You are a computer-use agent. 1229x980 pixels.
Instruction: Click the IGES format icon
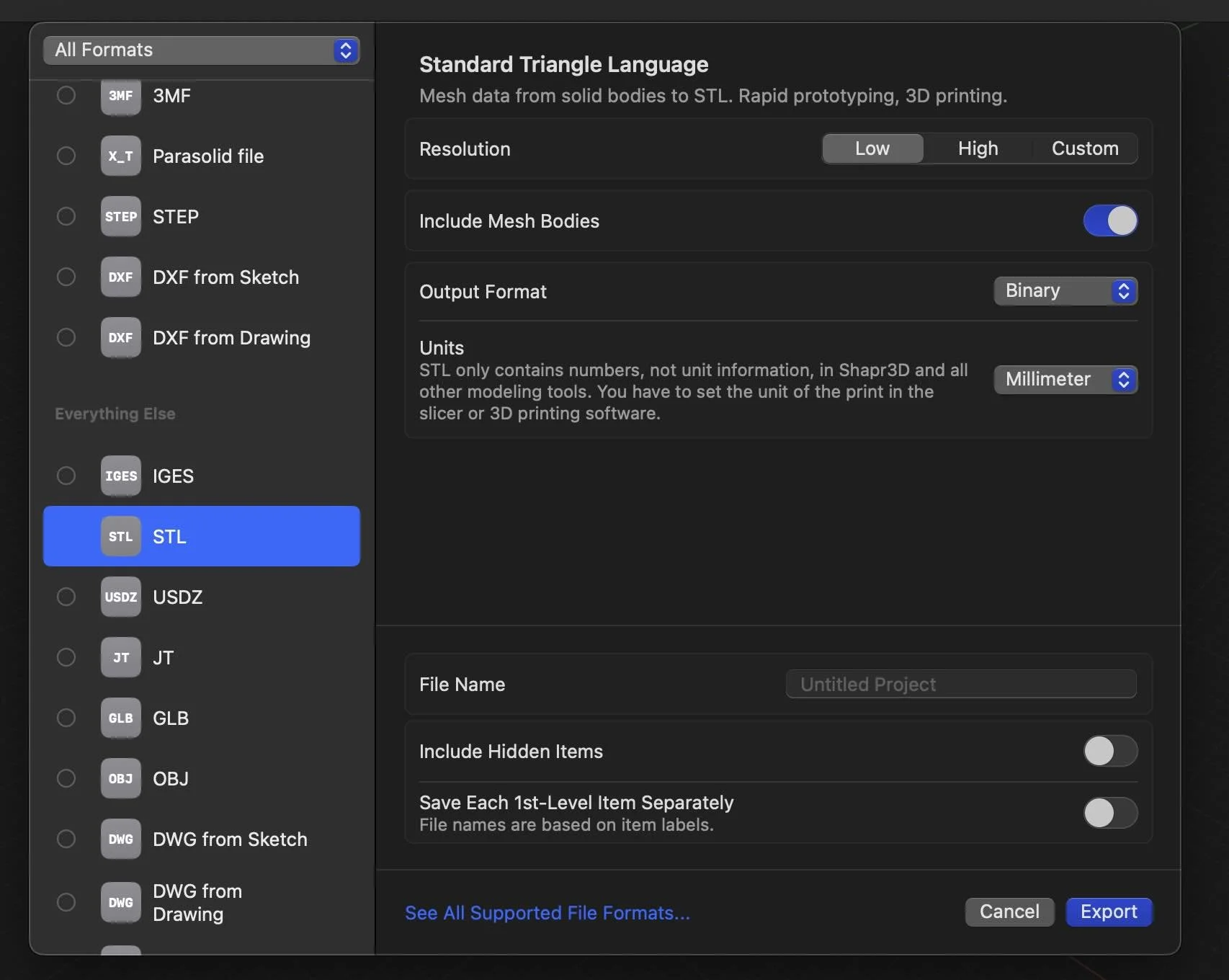coord(120,476)
